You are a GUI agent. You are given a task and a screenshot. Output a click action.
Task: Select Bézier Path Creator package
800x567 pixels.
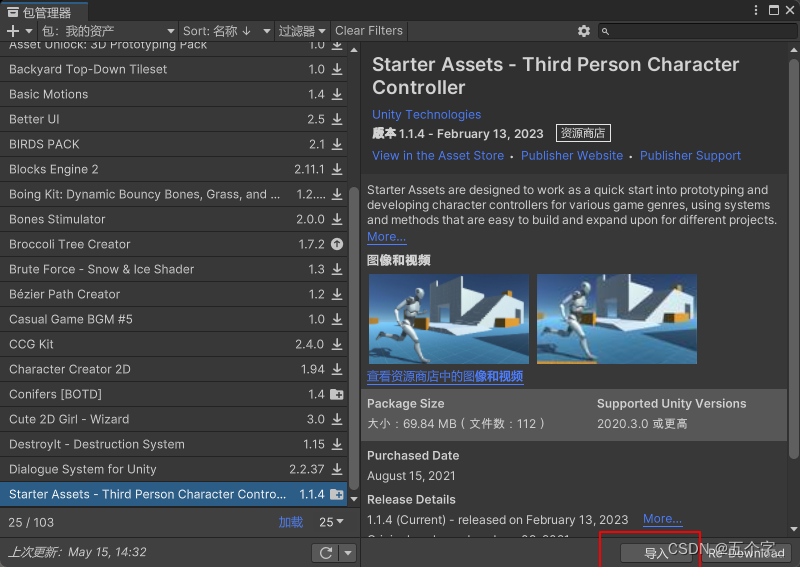tap(173, 294)
